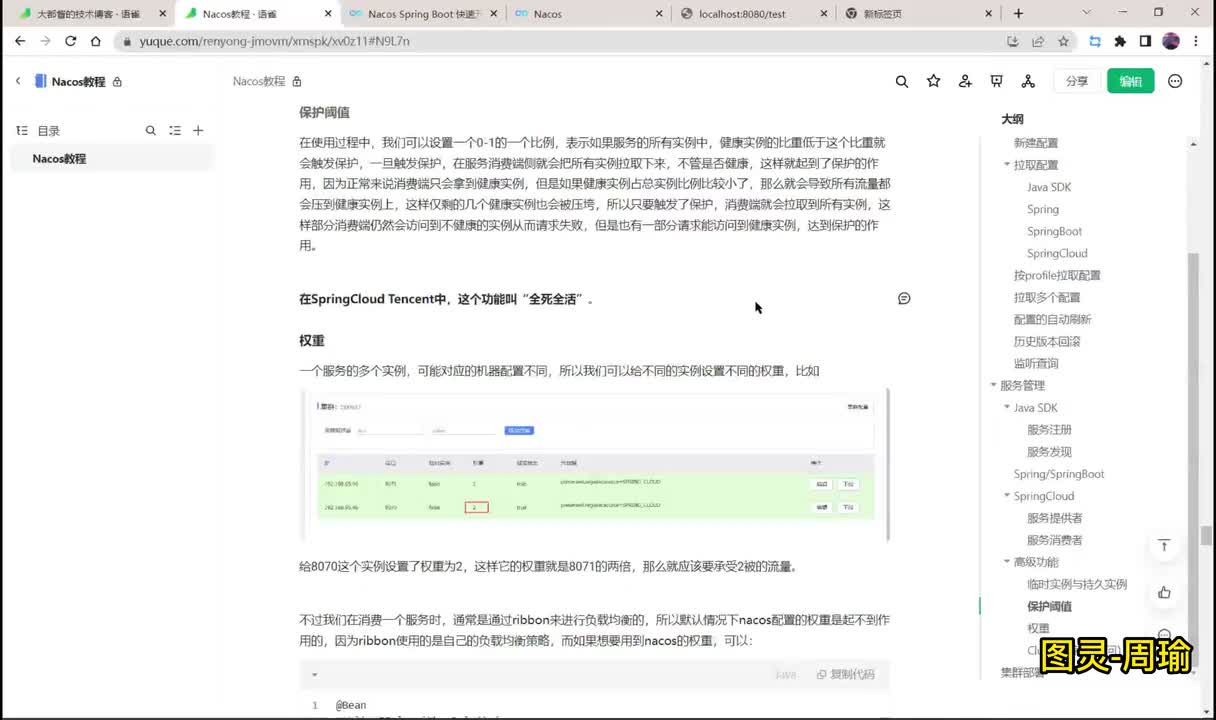Share this page from the address bar
The image size is (1216, 720).
coord(1038,41)
